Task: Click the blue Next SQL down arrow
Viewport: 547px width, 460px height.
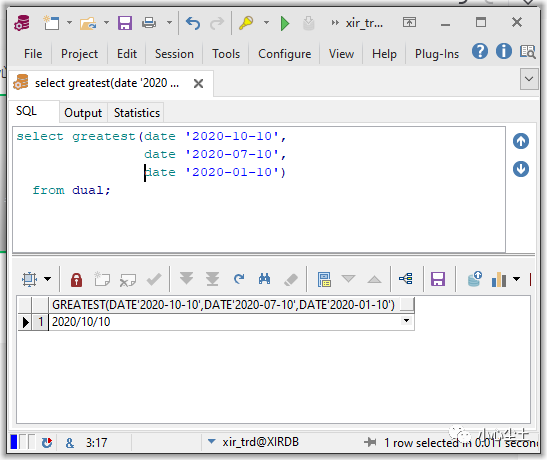Action: click(520, 169)
